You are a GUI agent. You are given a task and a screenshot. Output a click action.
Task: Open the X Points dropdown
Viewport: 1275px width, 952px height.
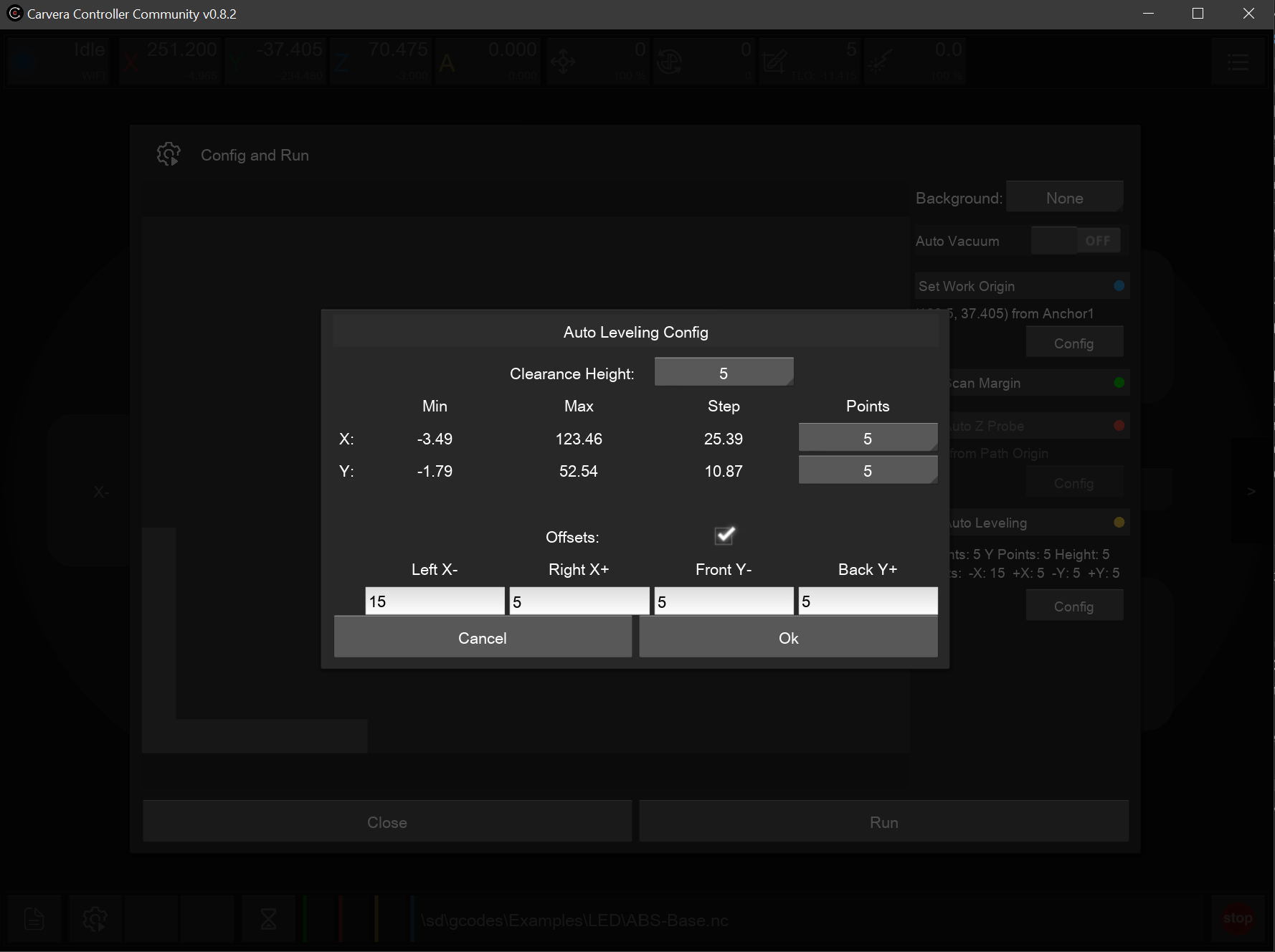pyautogui.click(x=868, y=438)
